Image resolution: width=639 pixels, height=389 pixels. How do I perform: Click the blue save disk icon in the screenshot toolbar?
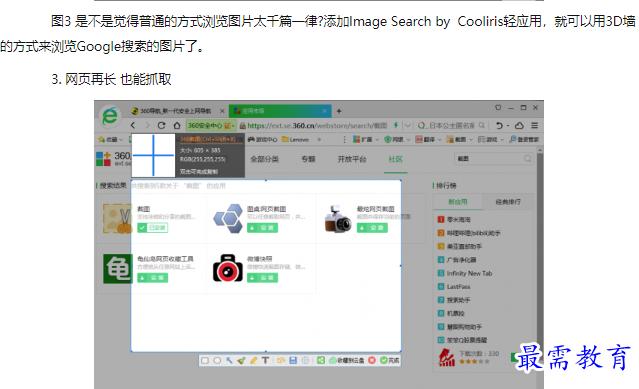[x=293, y=360]
